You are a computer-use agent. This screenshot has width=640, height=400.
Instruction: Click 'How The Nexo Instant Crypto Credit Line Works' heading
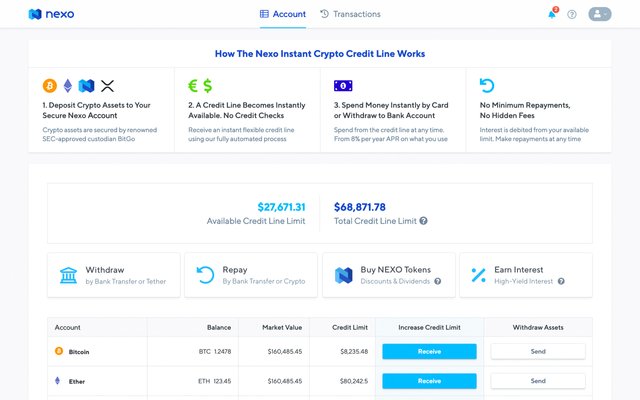pos(320,54)
